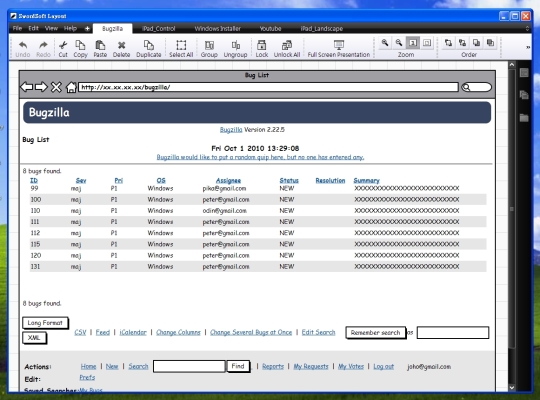
Task: Click the Remember search button
Action: [375, 332]
